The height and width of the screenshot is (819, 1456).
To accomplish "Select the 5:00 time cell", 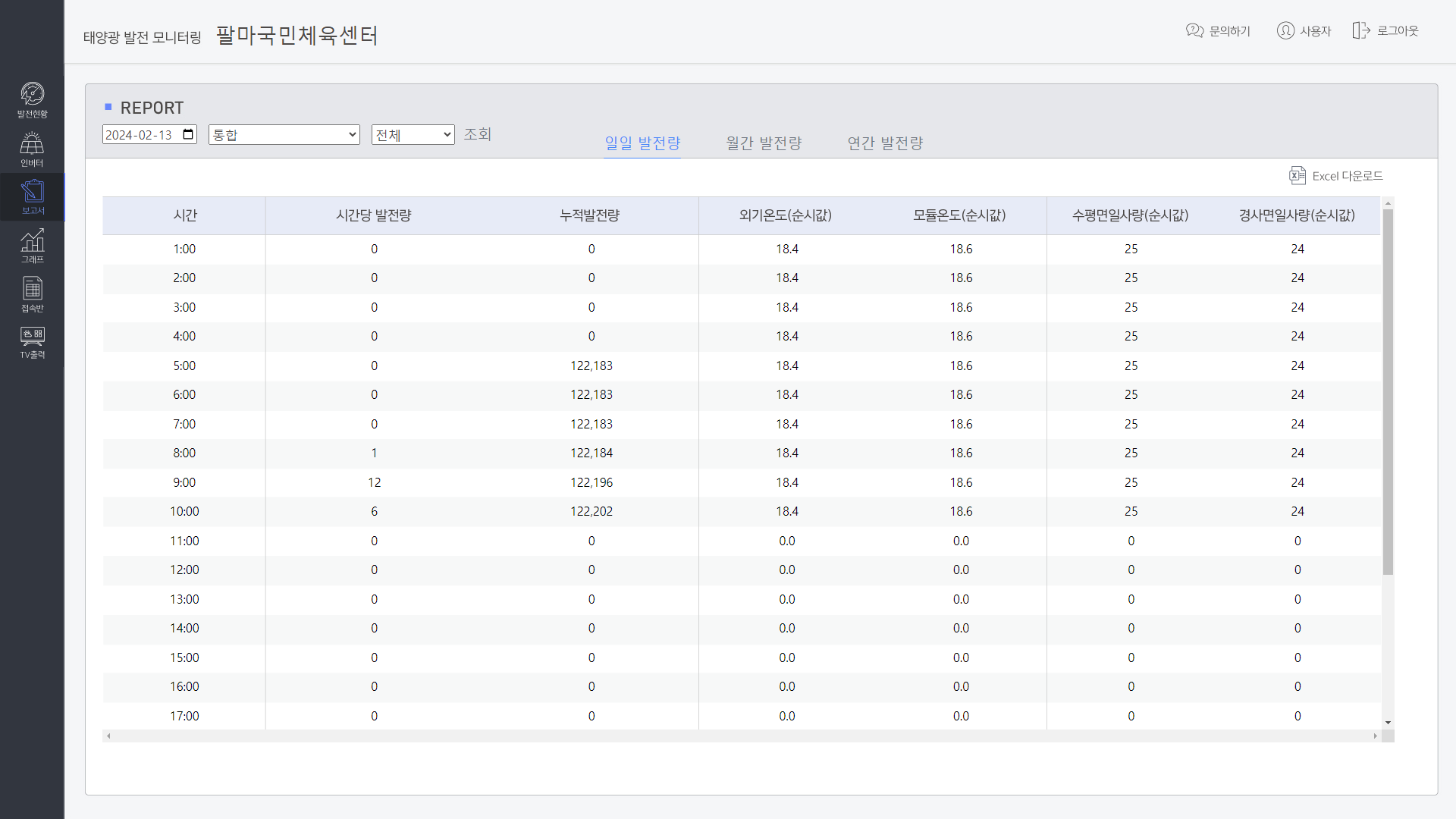I will coord(184,366).
